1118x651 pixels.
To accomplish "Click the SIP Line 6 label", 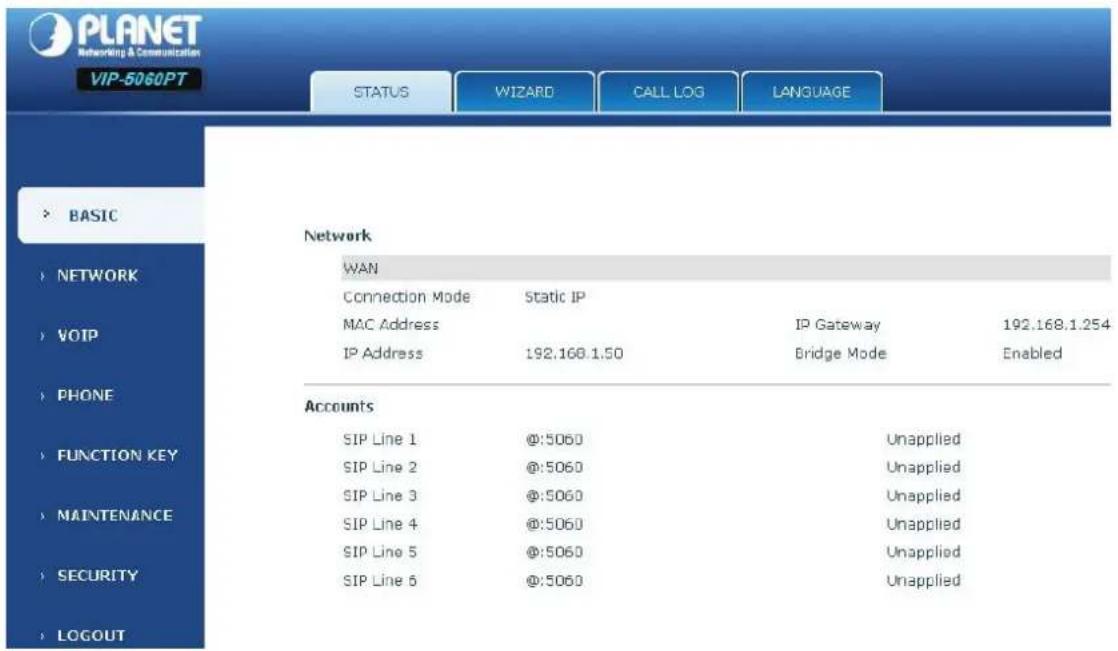I will (379, 580).
